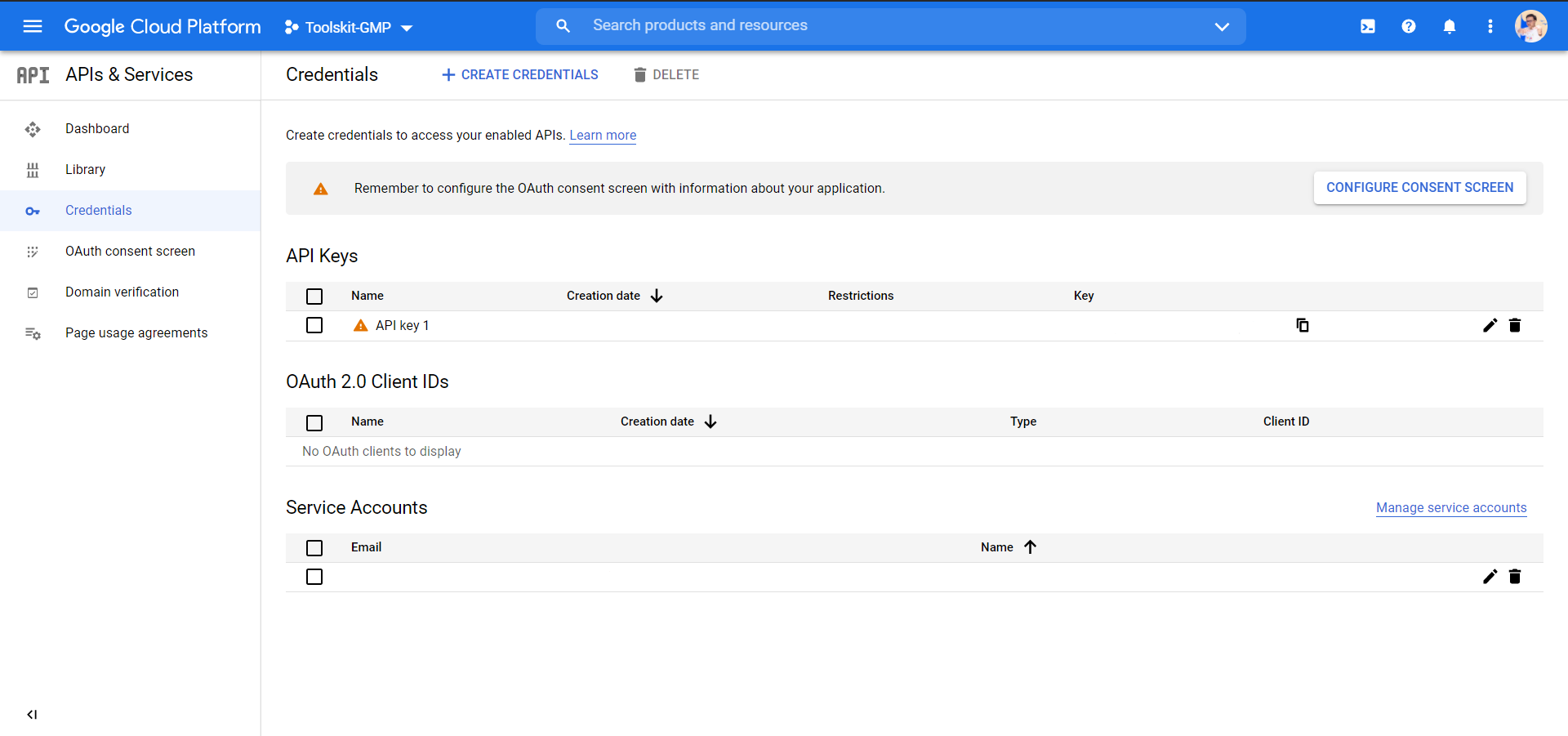
Task: View notifications via the bell icon
Action: 1450,26
